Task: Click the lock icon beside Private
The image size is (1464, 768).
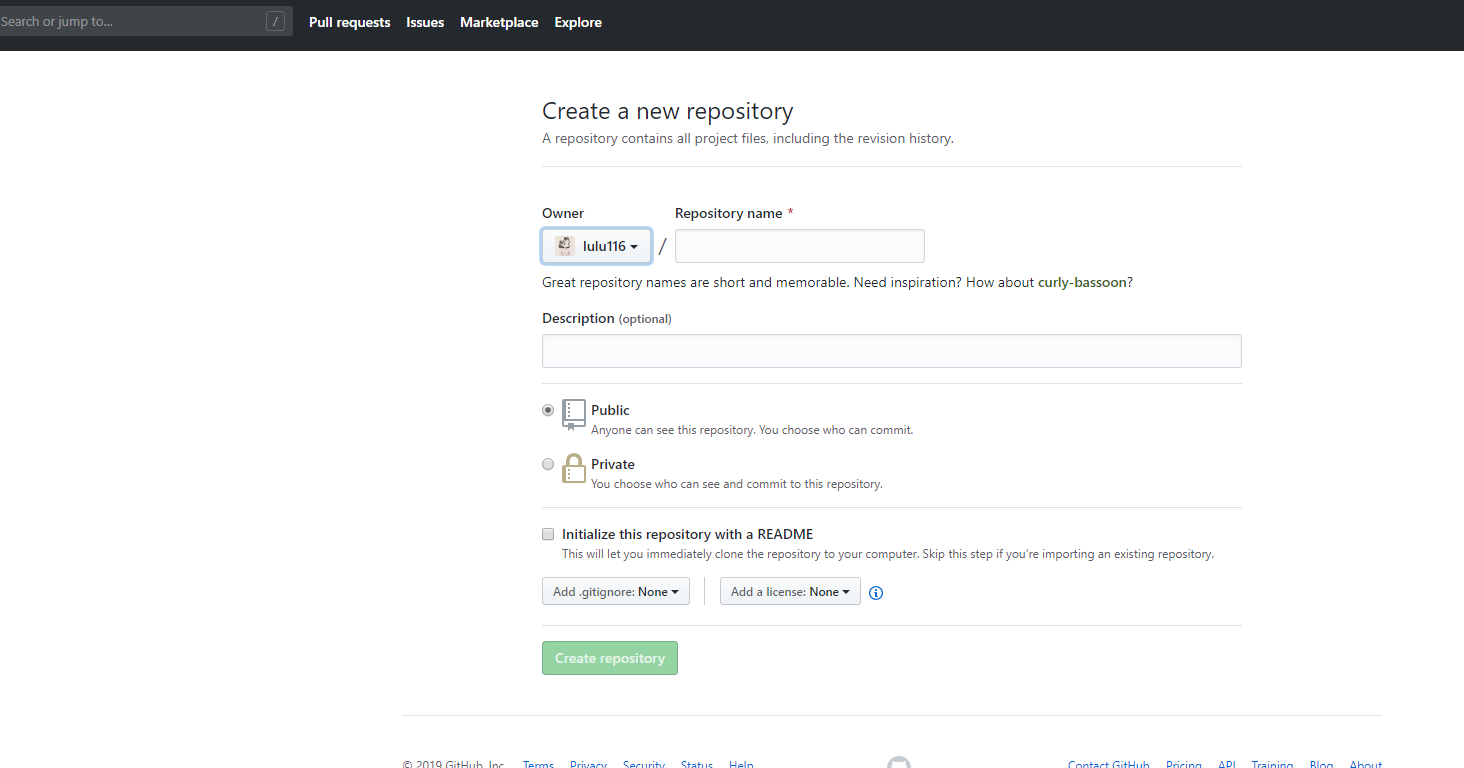Action: click(x=573, y=468)
